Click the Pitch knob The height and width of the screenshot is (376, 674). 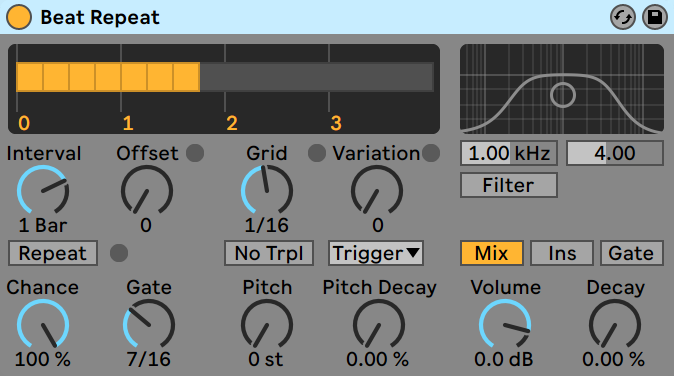click(x=267, y=324)
